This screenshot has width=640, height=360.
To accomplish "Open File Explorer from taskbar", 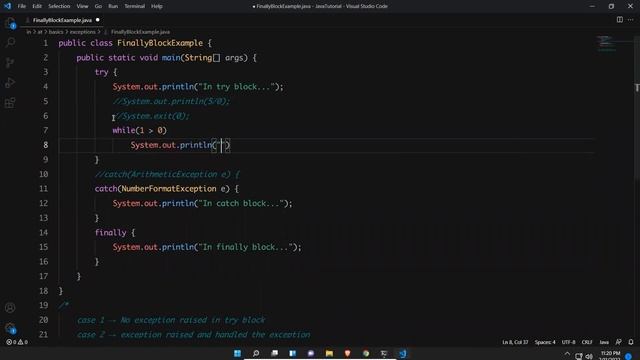I will coord(329,353).
